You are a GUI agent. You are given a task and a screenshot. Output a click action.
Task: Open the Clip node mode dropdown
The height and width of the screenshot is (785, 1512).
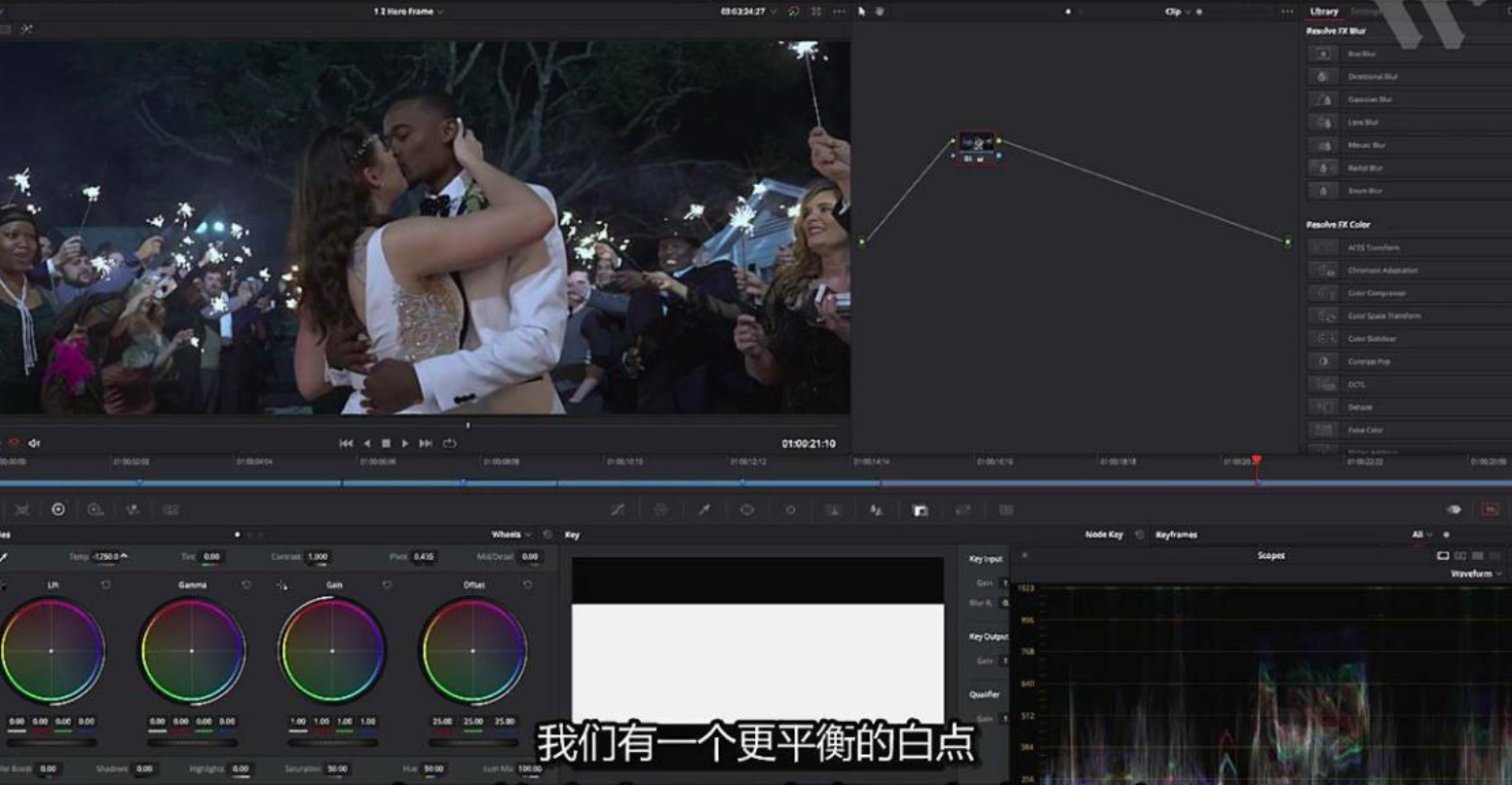(1177, 12)
